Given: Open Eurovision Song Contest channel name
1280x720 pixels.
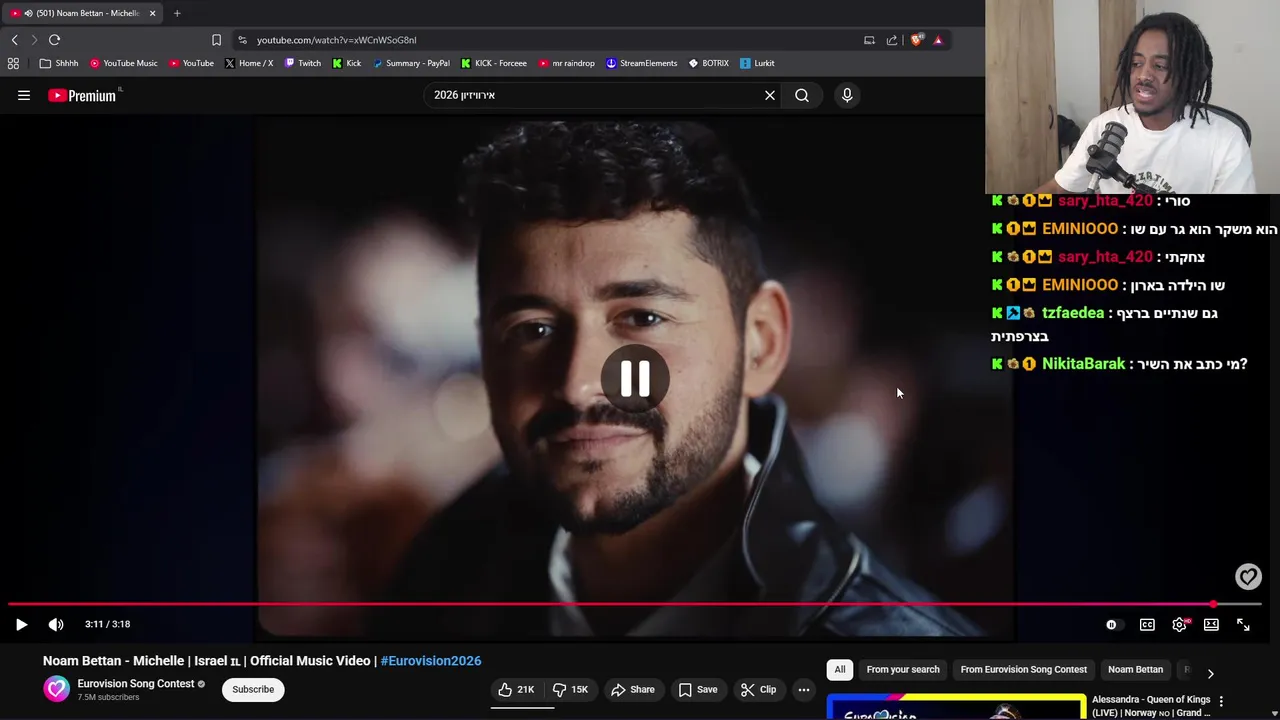Looking at the screenshot, I should pyautogui.click(x=136, y=684).
